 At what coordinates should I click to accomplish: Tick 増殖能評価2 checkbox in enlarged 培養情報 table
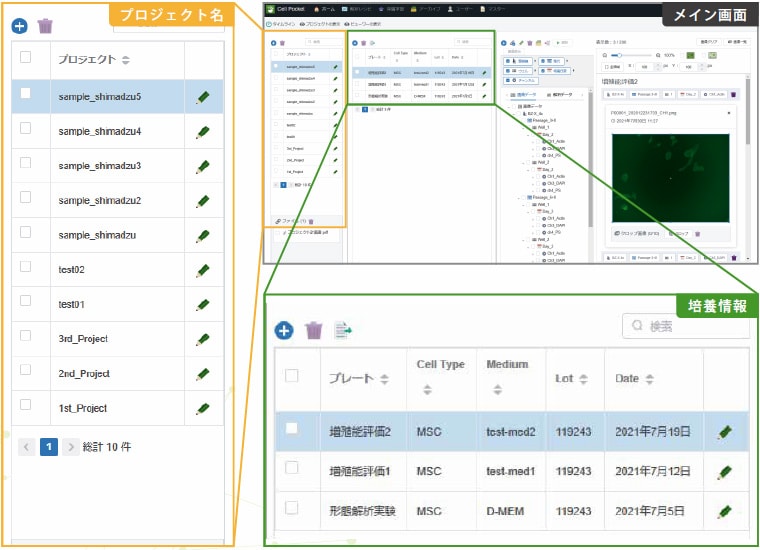tap(292, 428)
